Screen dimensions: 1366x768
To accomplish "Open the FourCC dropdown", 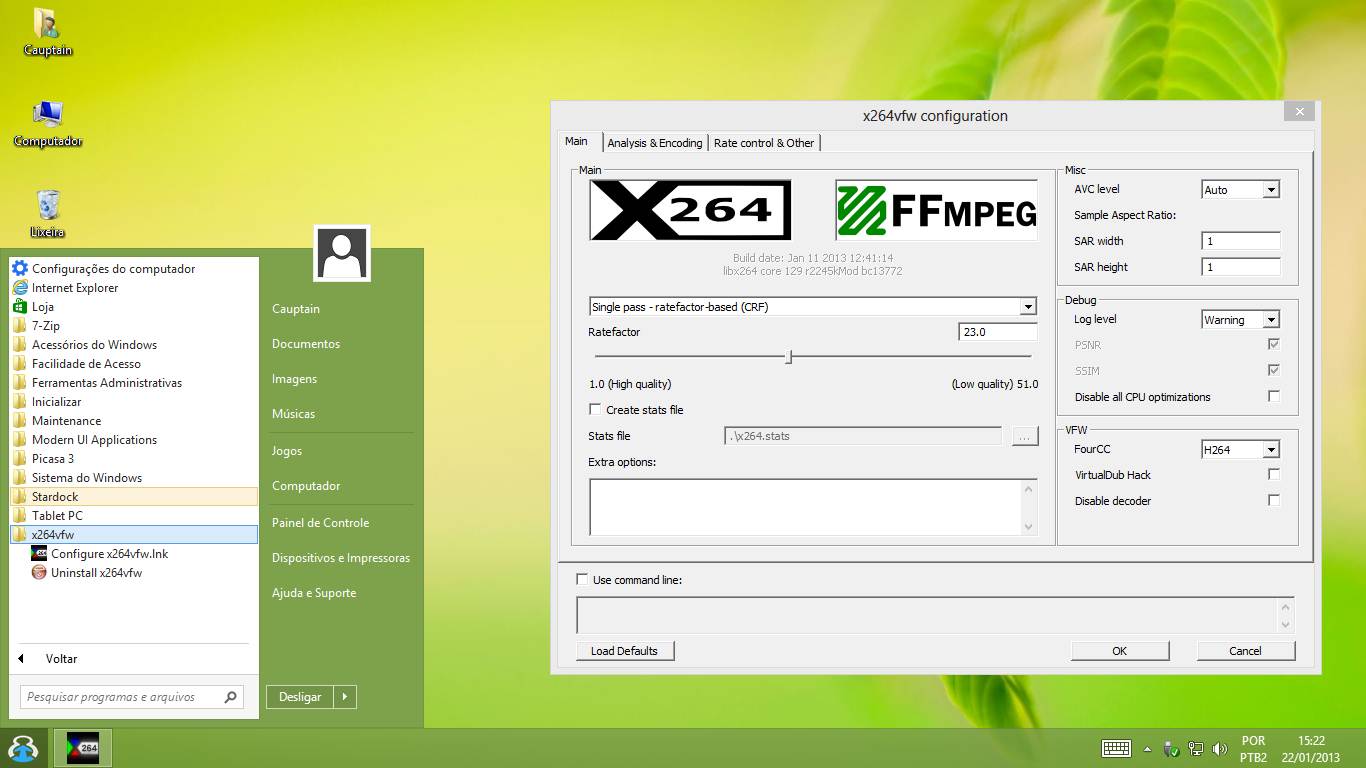I will (1271, 449).
